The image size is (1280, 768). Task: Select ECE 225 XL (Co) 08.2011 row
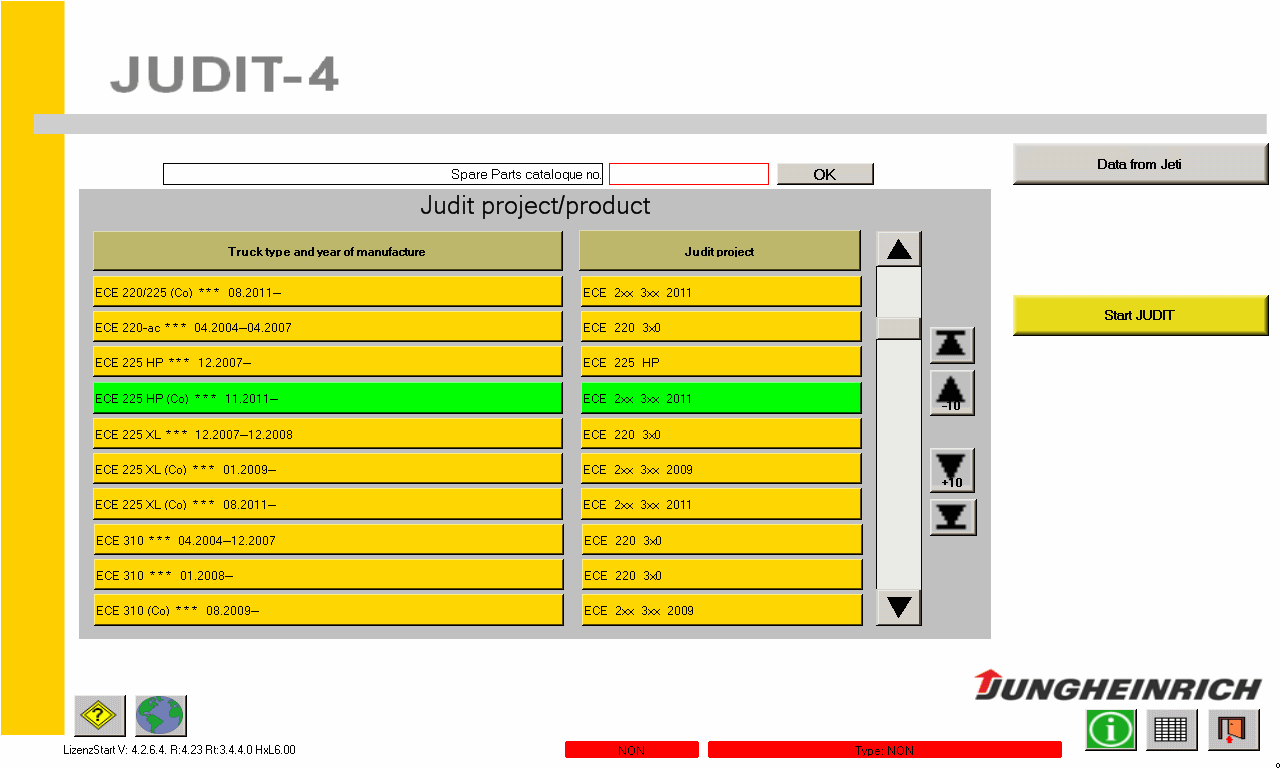coord(328,504)
